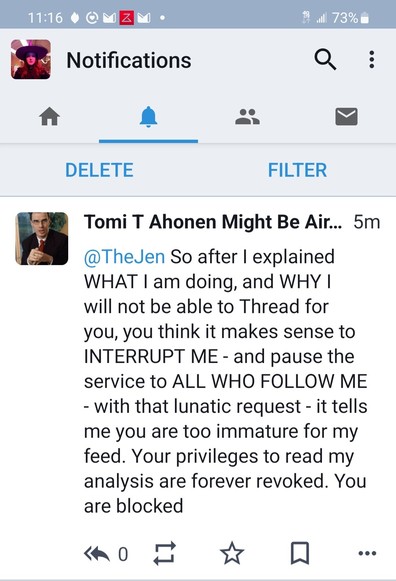The width and height of the screenshot is (396, 581).
Task: Open the post body text for details
Action: tap(226, 381)
